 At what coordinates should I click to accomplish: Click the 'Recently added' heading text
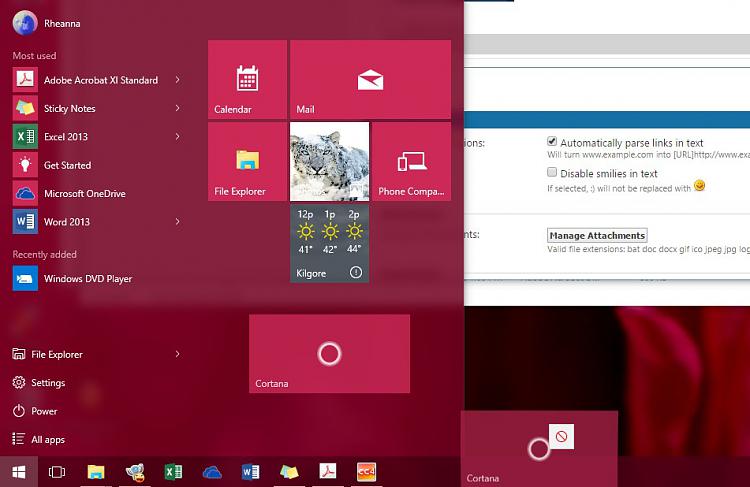[x=44, y=255]
